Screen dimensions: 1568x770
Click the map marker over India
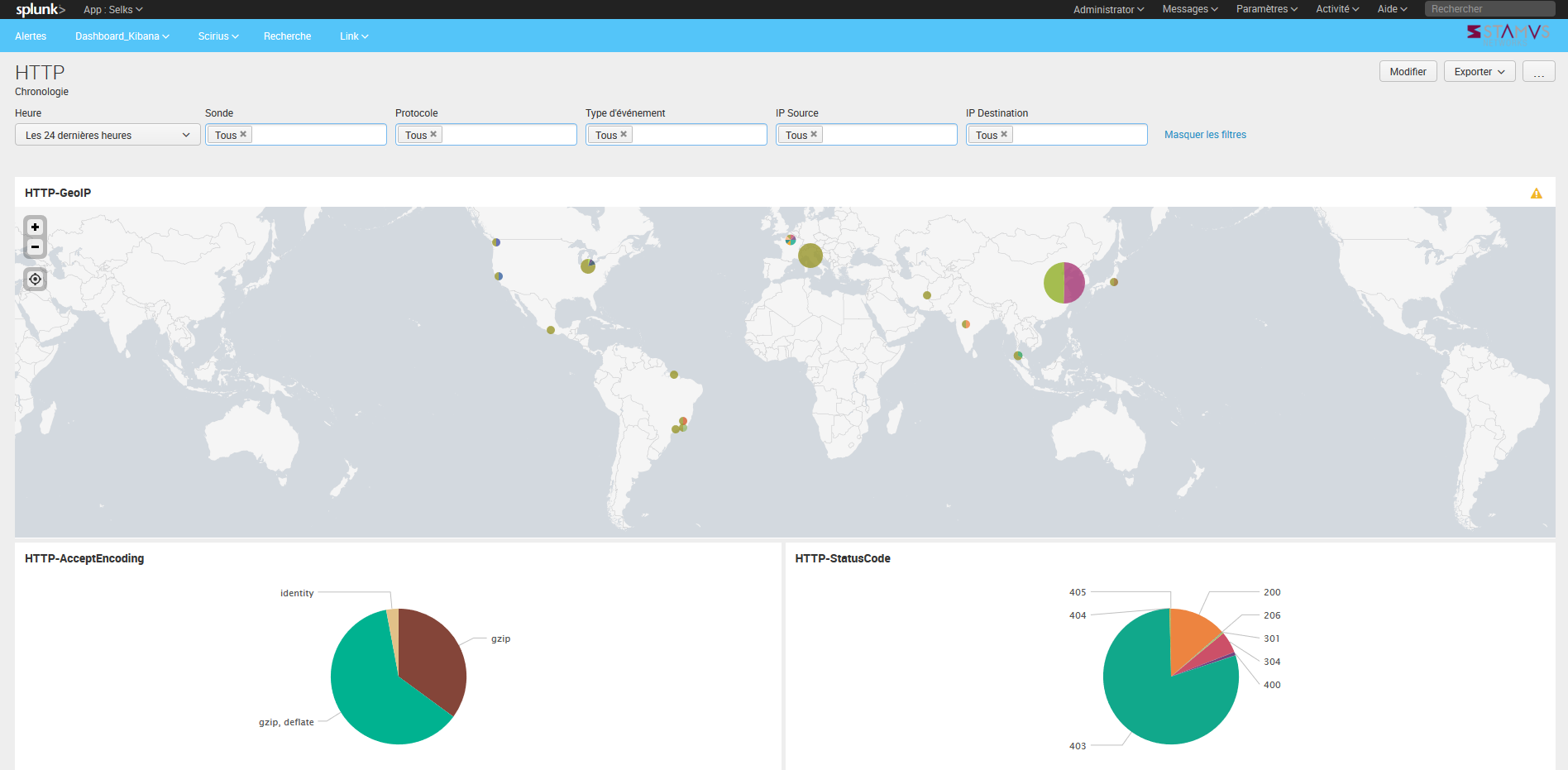(x=966, y=324)
